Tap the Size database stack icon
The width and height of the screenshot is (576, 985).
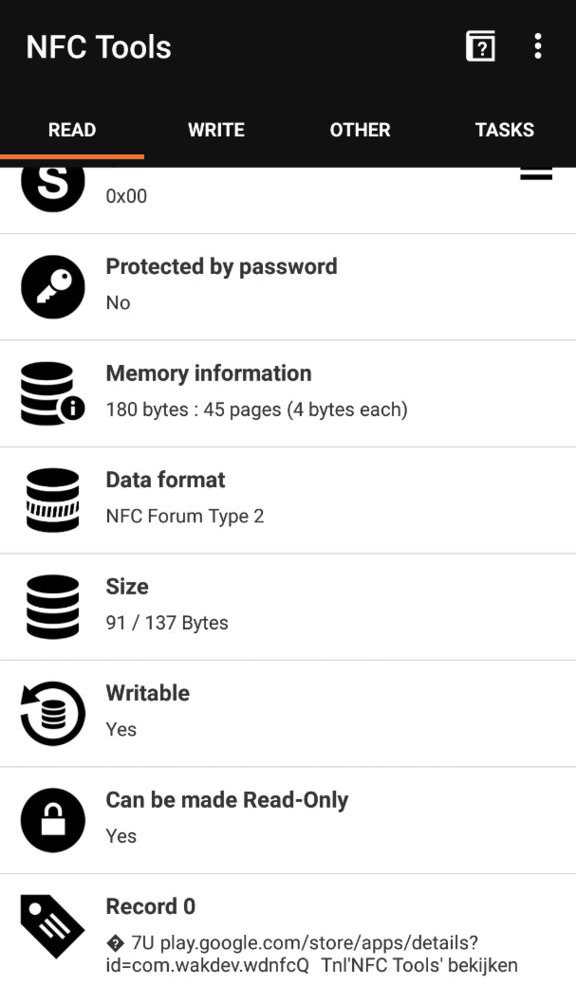click(x=53, y=607)
